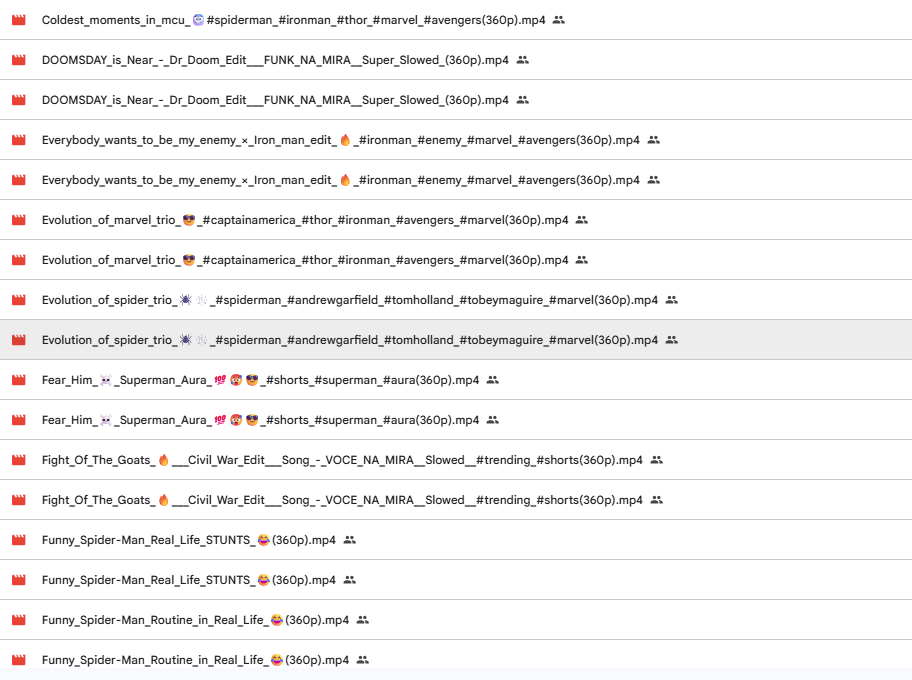This screenshot has width=912, height=680.
Task: Select the non-highlighted Evolution_of_spider_trio file name
Action: click(350, 300)
